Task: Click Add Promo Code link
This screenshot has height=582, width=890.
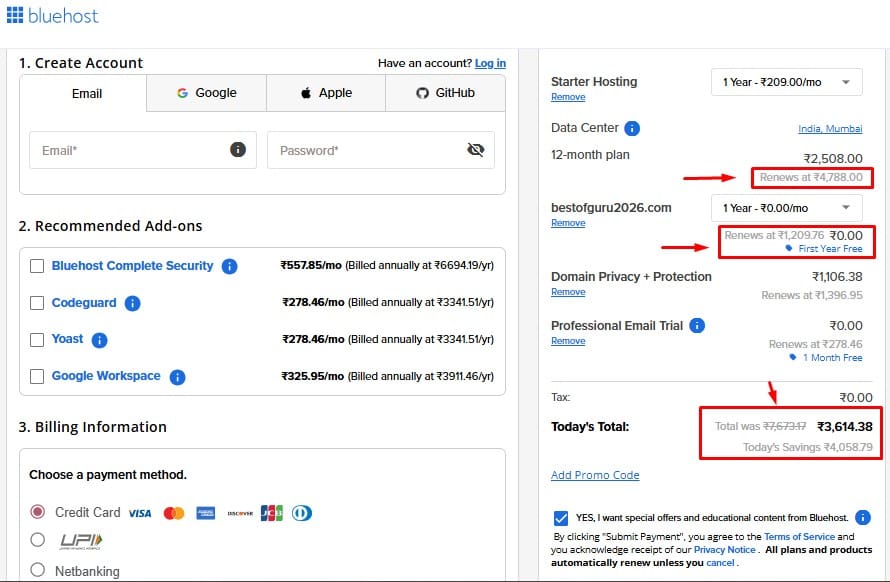Action: click(595, 475)
